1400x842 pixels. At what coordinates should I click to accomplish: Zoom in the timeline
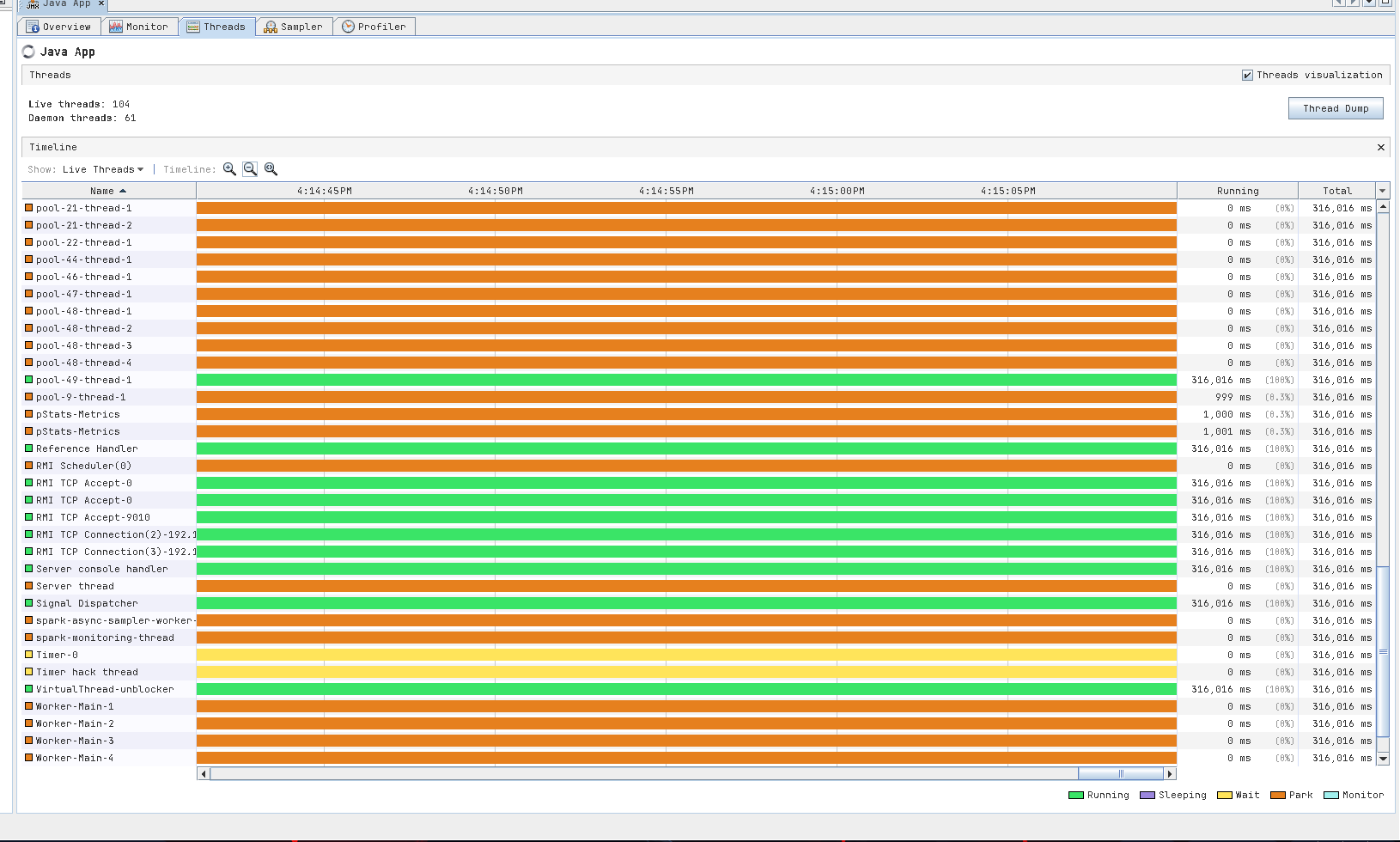(x=229, y=169)
